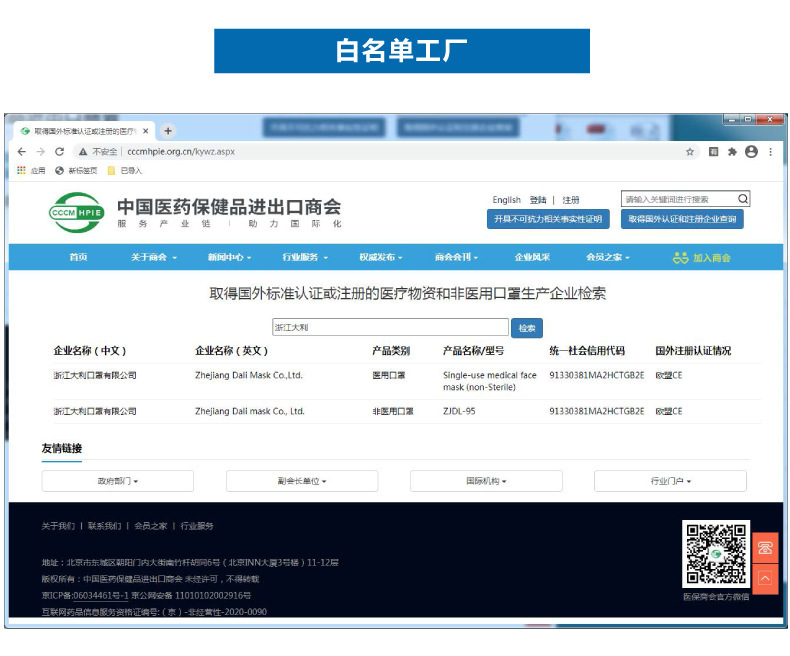Viewport: 790px width, 656px height.
Task: Expand the 新闻中心 navigation menu
Action: 229,257
